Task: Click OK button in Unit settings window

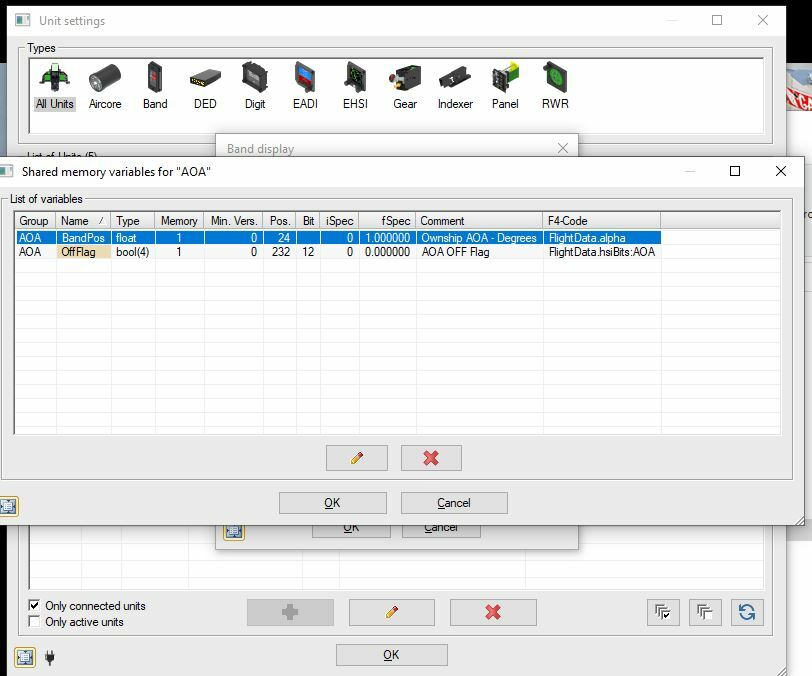Action: tap(392, 655)
